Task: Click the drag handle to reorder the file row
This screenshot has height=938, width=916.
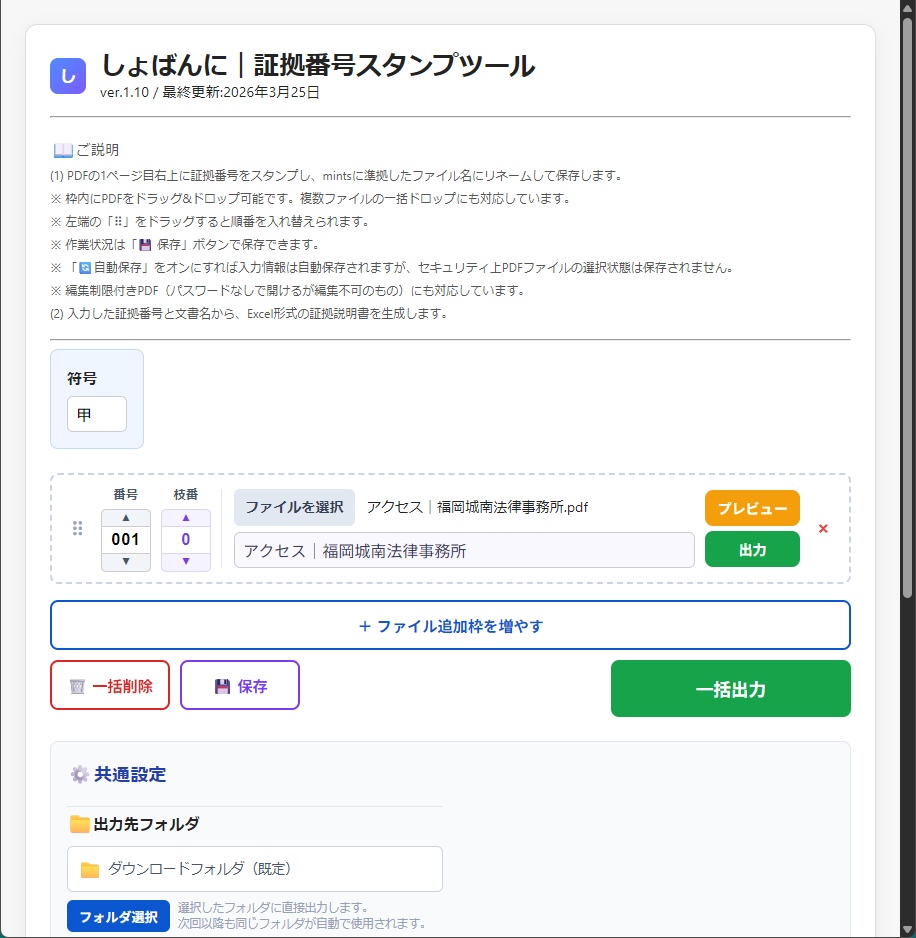Action: [x=77, y=528]
